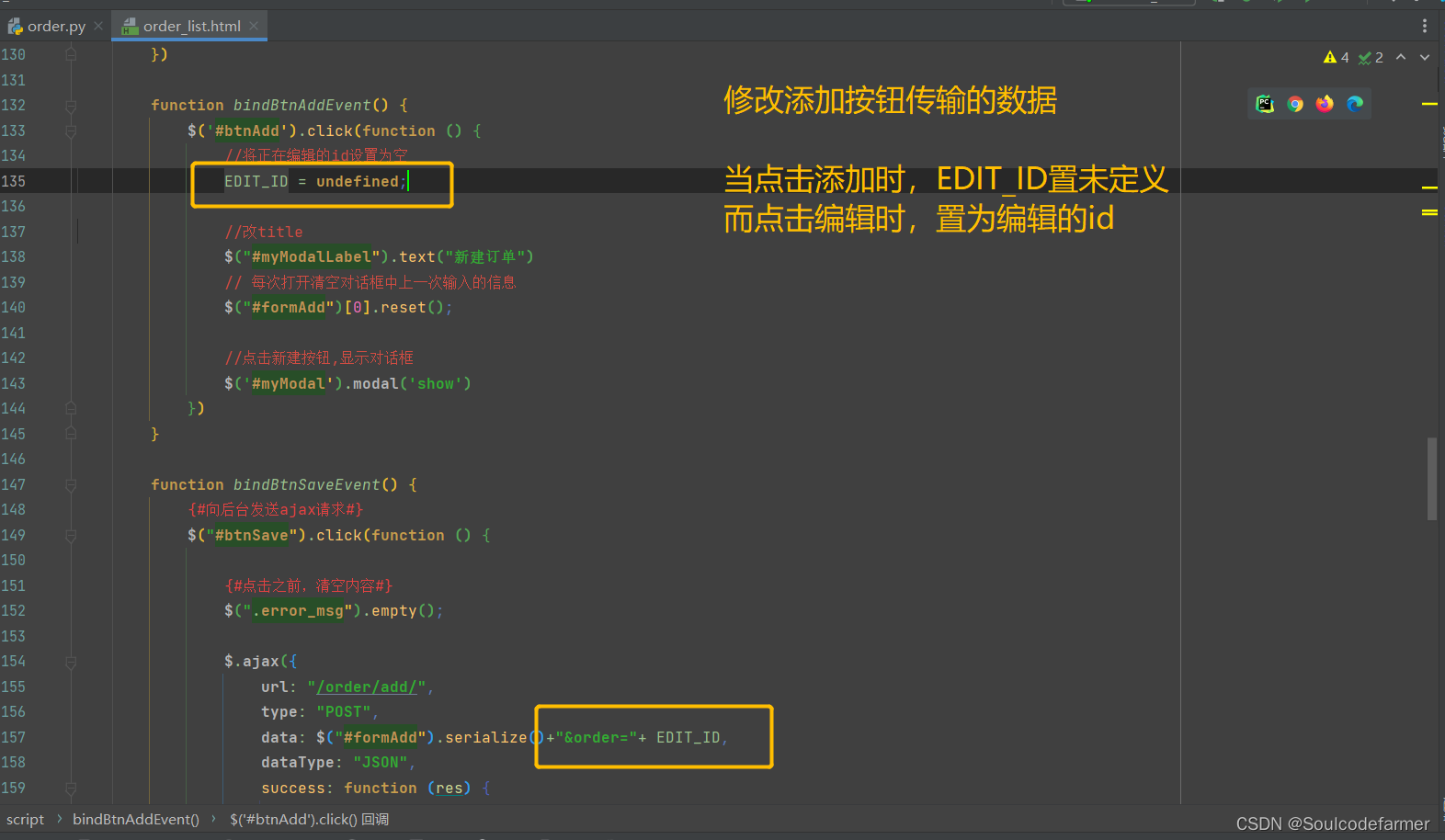Screen dimensions: 1445x840
Task: Click 'success: function (res)' text
Action: click(366, 788)
